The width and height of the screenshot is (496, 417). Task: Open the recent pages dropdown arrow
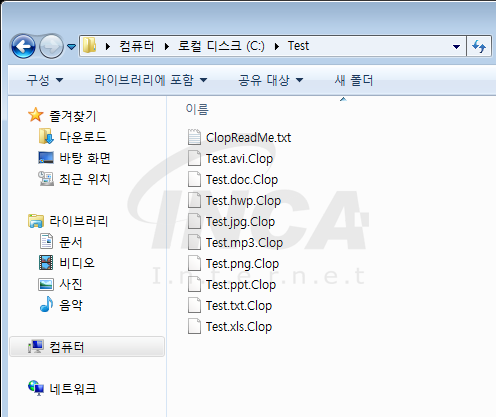71,47
